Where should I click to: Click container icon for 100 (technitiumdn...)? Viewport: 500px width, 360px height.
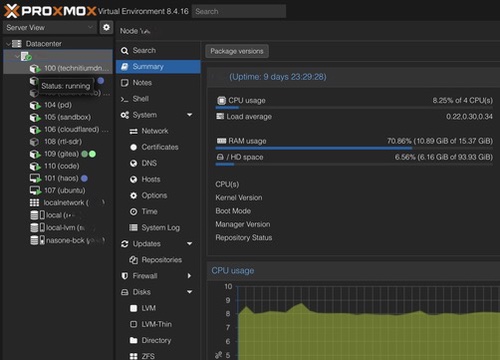[x=35, y=68]
